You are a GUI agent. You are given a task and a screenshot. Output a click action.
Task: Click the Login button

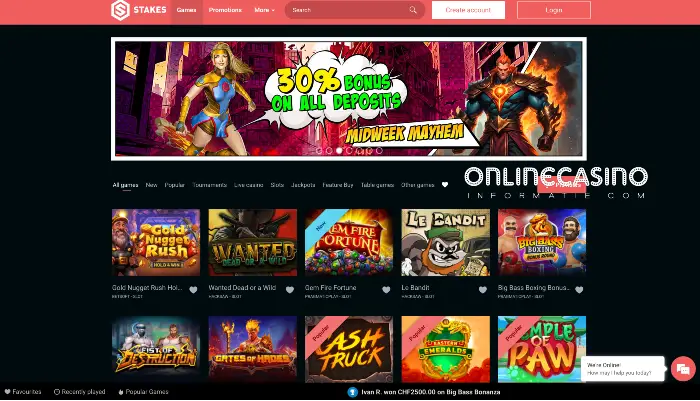tap(554, 10)
